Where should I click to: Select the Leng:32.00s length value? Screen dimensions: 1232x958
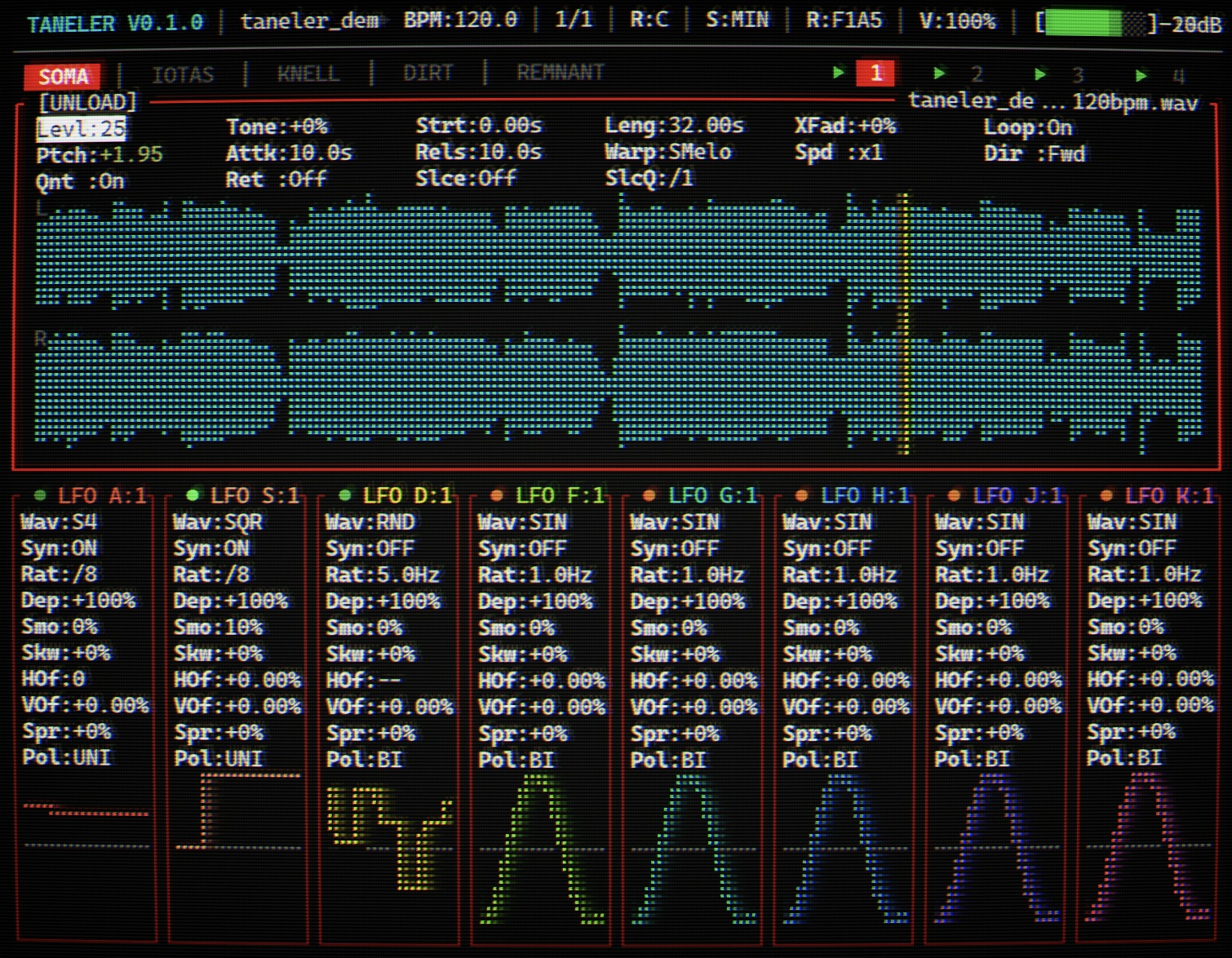click(x=675, y=126)
